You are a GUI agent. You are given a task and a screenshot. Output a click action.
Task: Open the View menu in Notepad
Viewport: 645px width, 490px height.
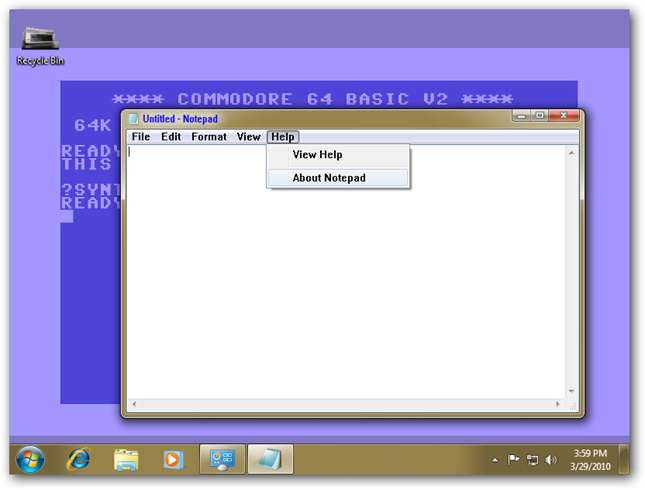tap(248, 137)
